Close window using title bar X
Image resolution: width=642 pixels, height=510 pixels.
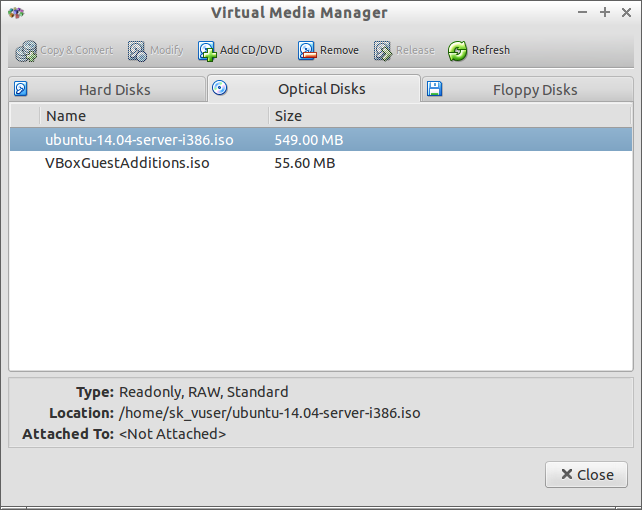626,13
